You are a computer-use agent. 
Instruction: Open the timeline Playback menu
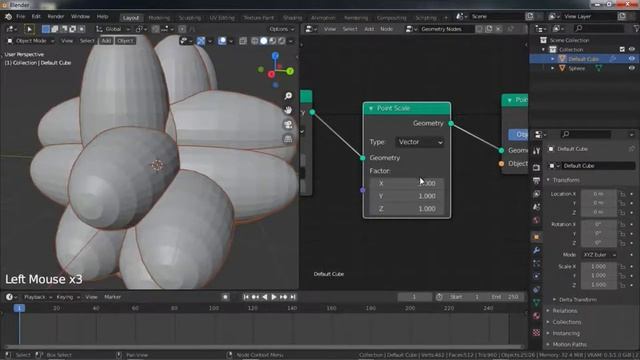coord(37,297)
